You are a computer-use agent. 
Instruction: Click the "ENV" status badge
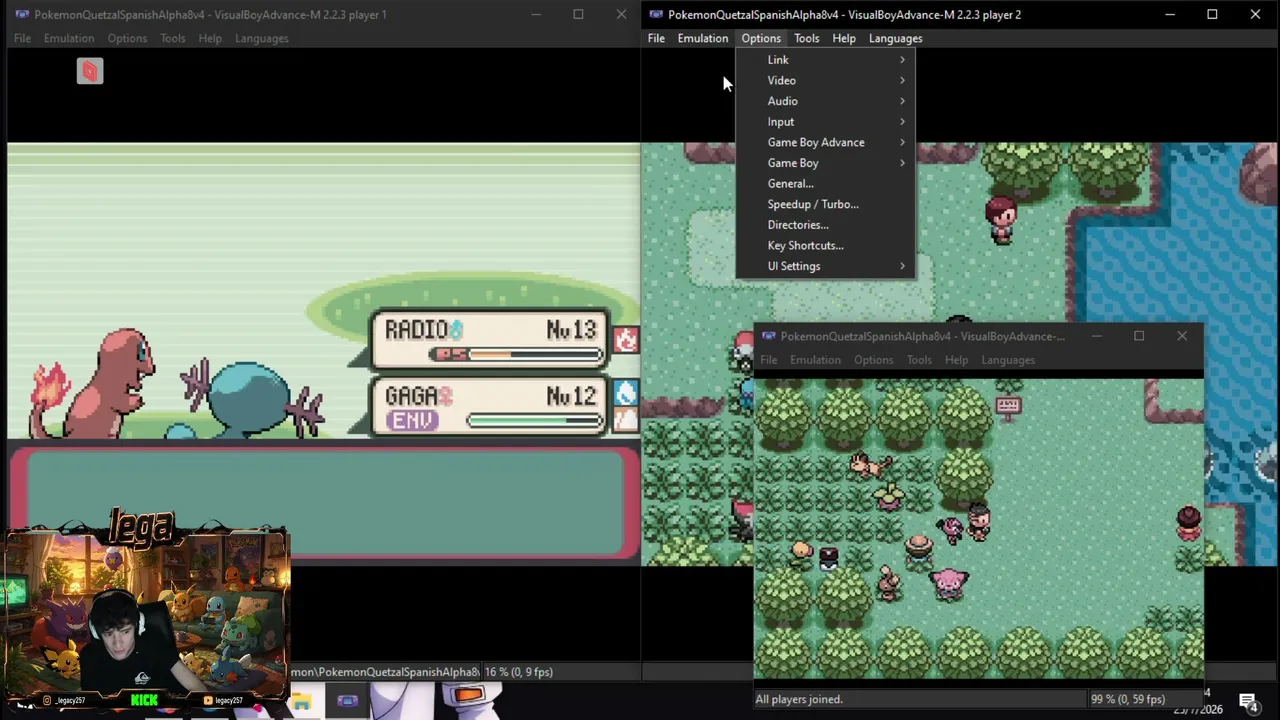411,420
